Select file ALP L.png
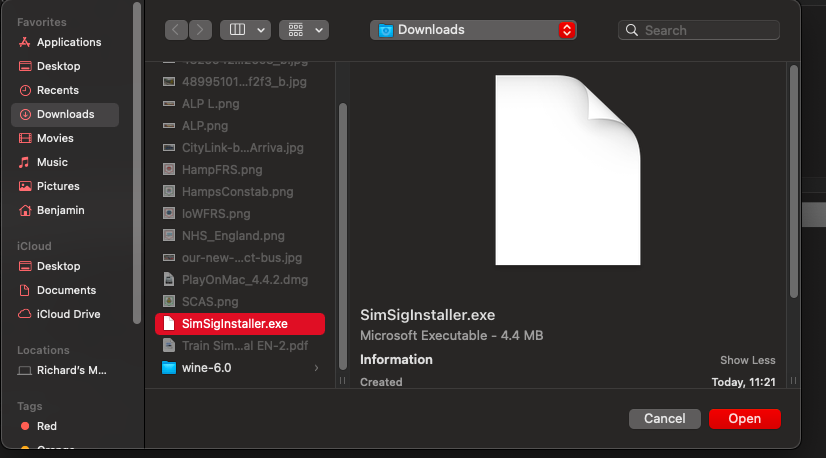The height and width of the screenshot is (458, 826). tap(240, 104)
